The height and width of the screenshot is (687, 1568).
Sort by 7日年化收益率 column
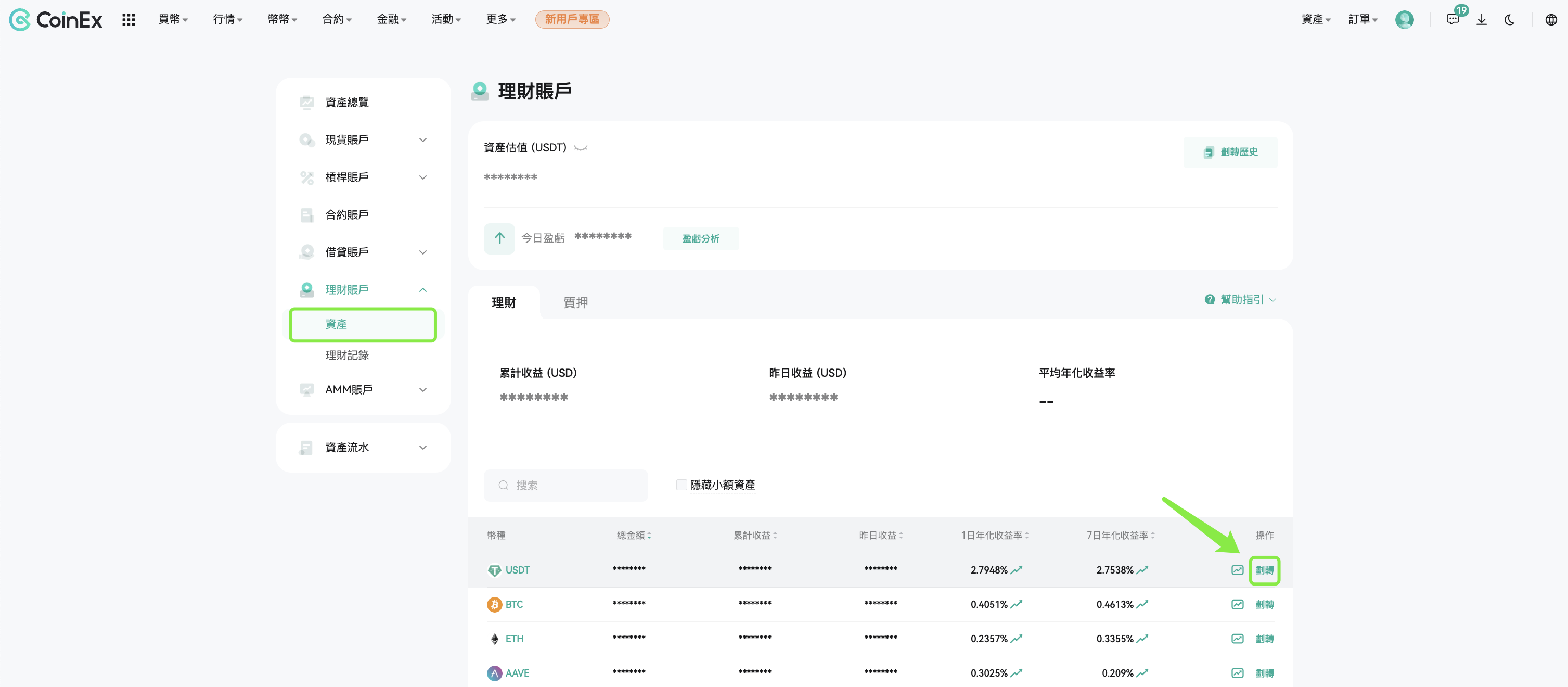click(x=1121, y=536)
